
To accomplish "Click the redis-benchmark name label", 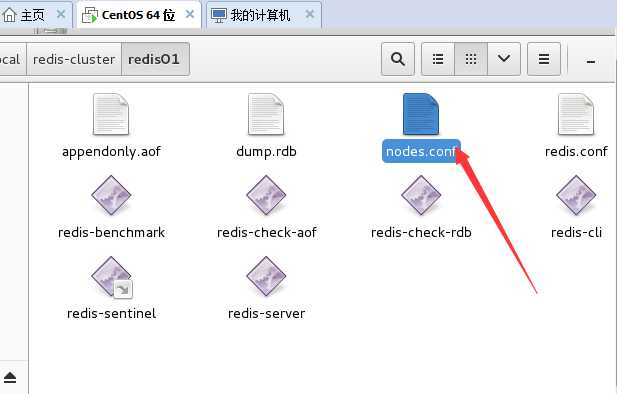I will coord(111,233).
